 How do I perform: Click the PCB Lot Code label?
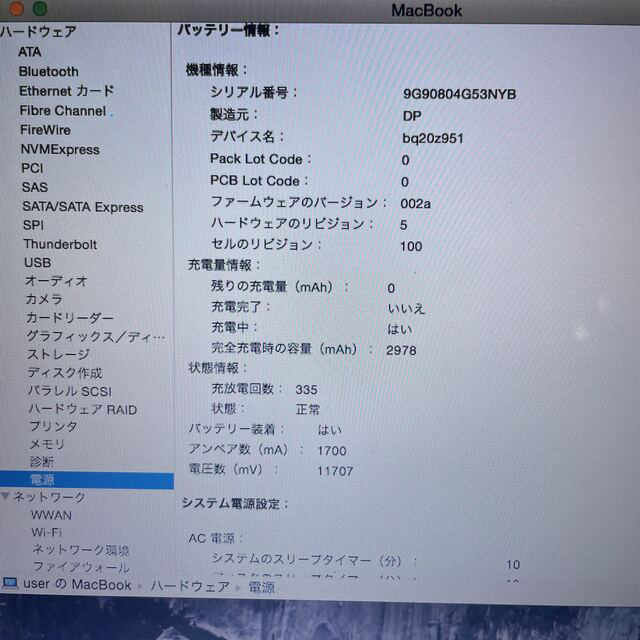click(x=259, y=181)
